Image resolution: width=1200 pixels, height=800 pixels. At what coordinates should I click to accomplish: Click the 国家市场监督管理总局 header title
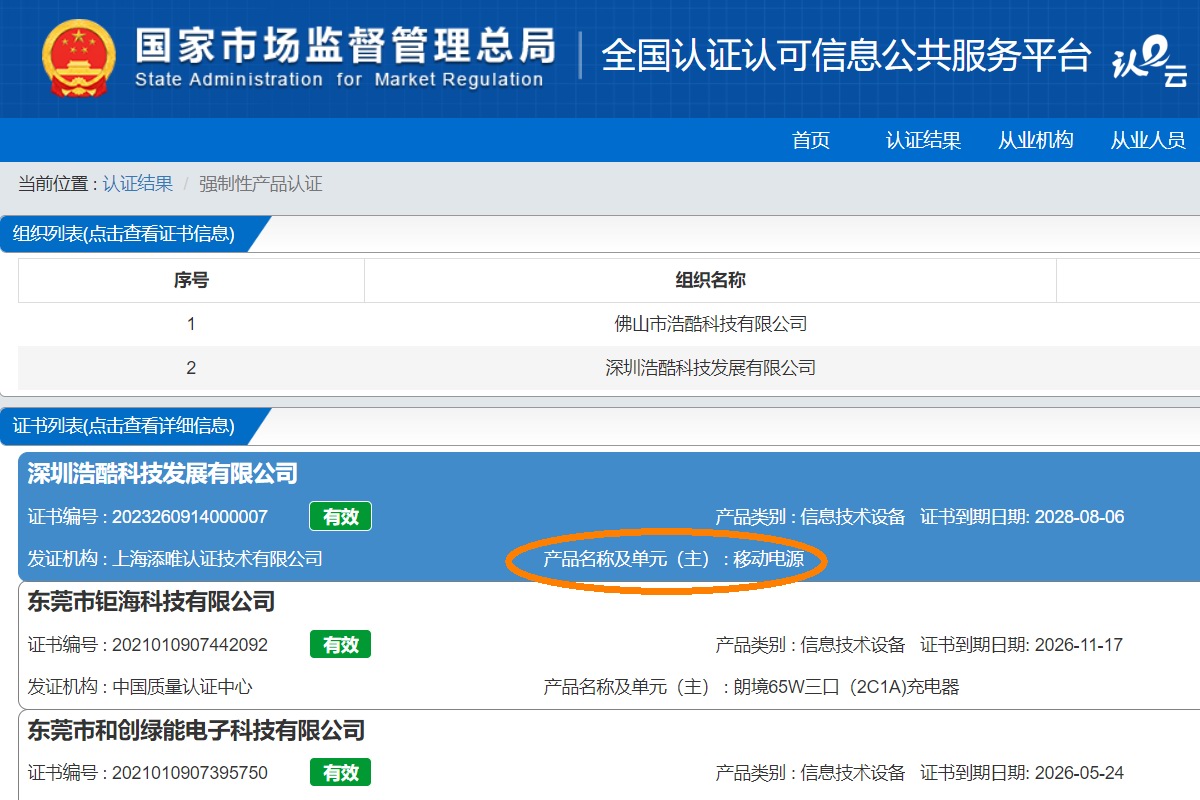tap(345, 45)
